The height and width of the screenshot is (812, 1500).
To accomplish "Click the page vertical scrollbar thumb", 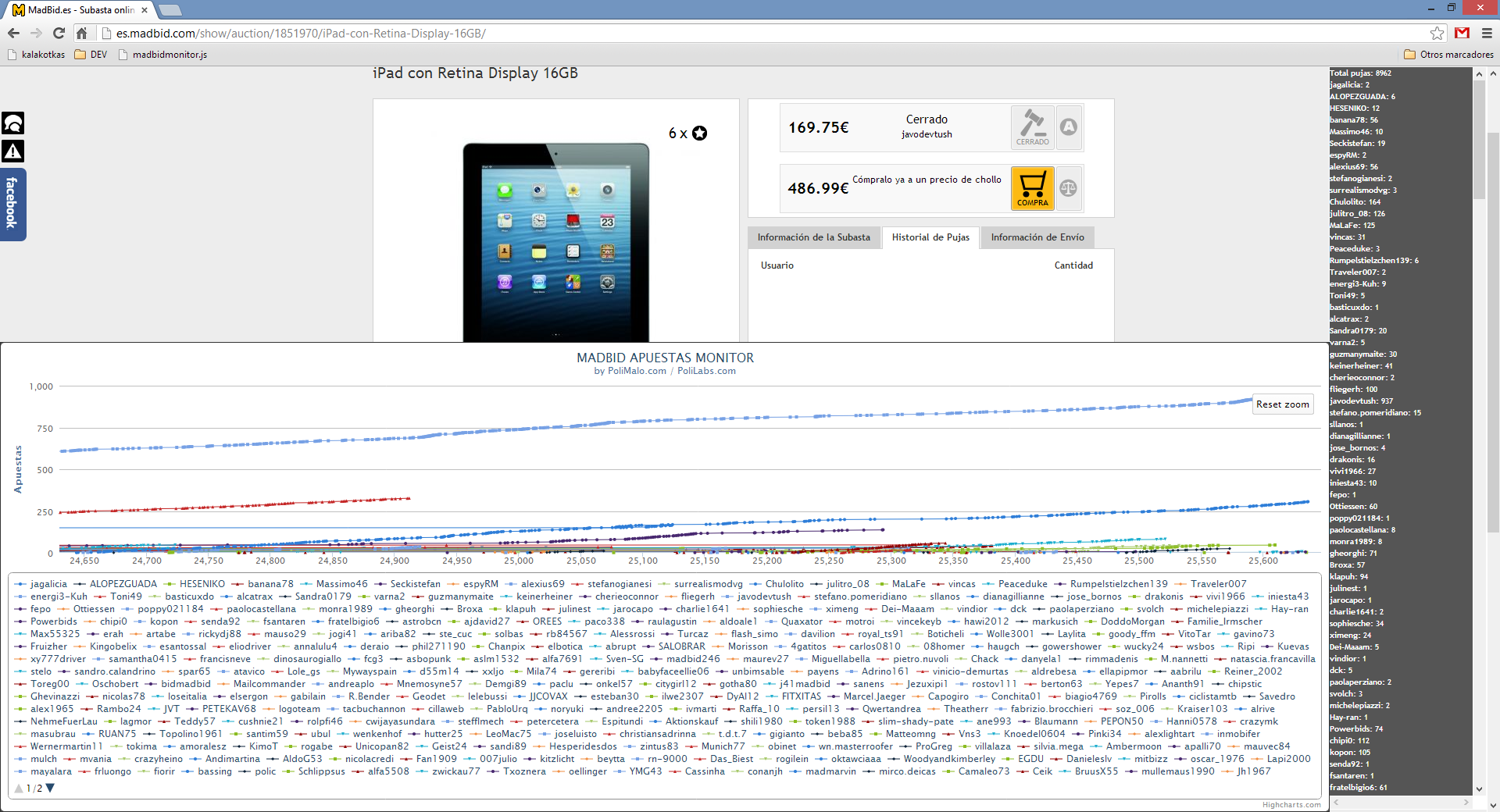I will pos(1493,333).
